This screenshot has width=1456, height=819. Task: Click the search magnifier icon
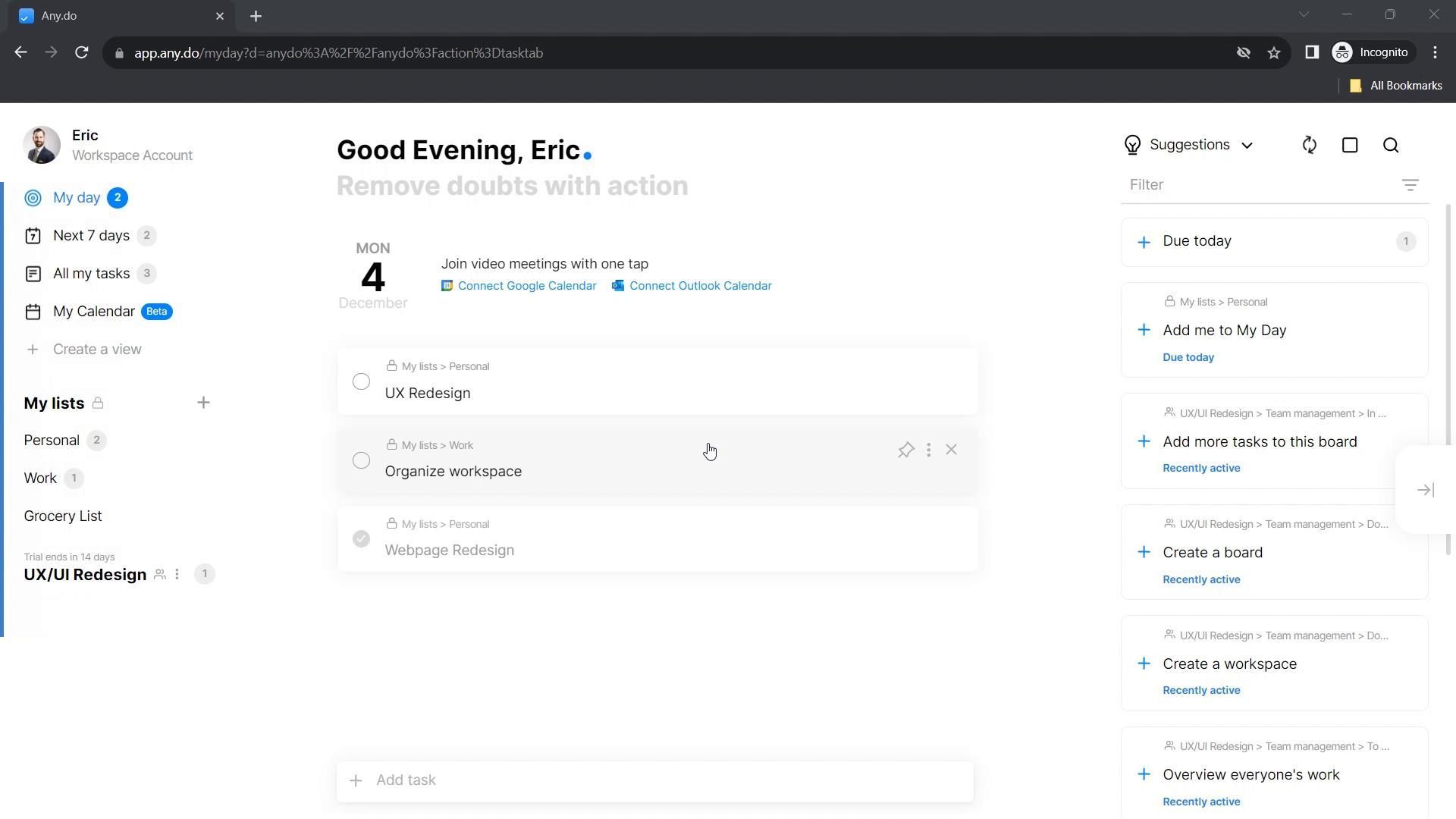(1391, 146)
